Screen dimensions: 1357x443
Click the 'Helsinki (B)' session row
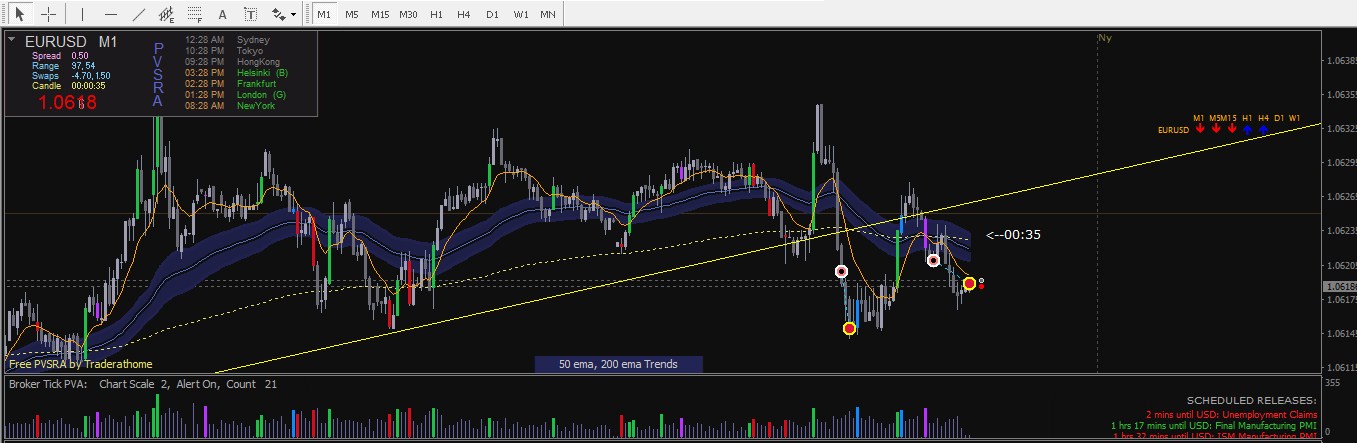(237, 72)
